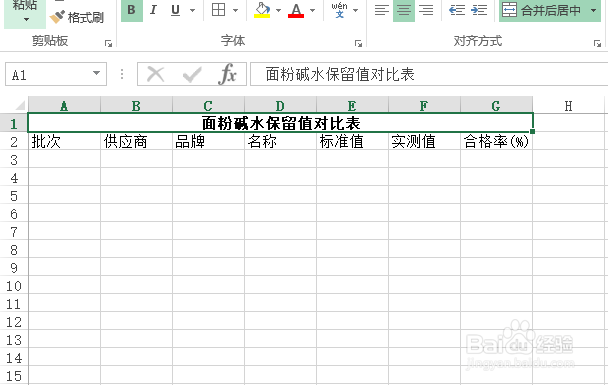Image resolution: width=608 pixels, height=385 pixels.
Task: Click Format Painter (格式刷) button
Action: pos(77,17)
